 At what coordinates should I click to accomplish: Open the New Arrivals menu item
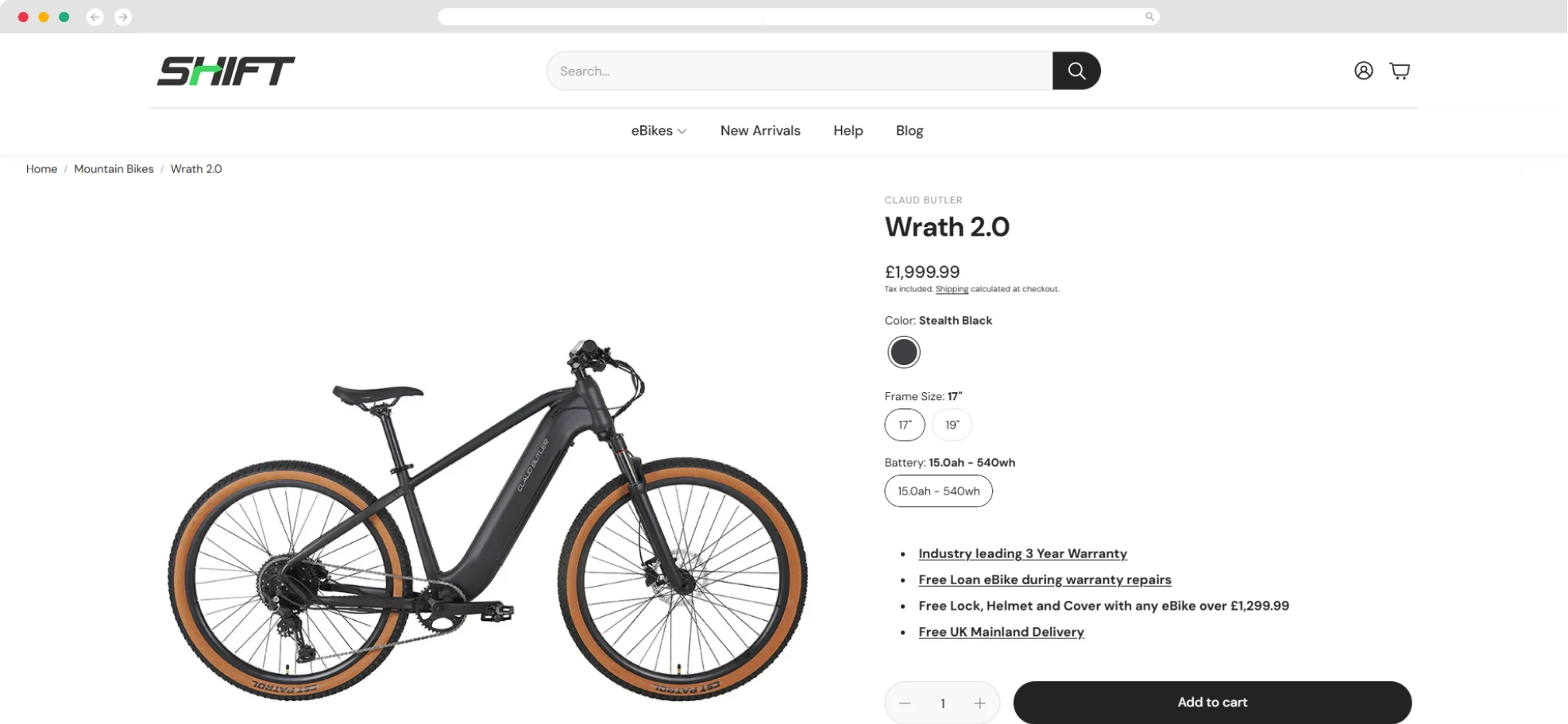point(760,131)
